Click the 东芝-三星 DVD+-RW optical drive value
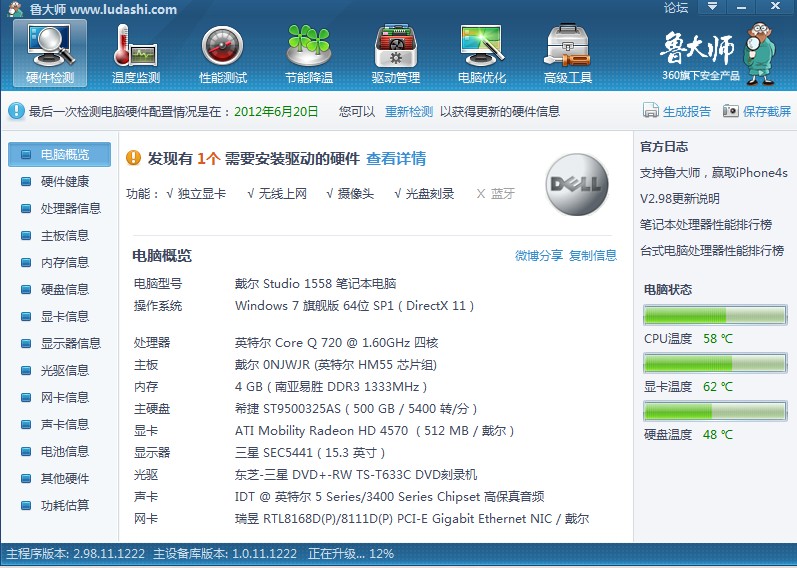 click(356, 475)
